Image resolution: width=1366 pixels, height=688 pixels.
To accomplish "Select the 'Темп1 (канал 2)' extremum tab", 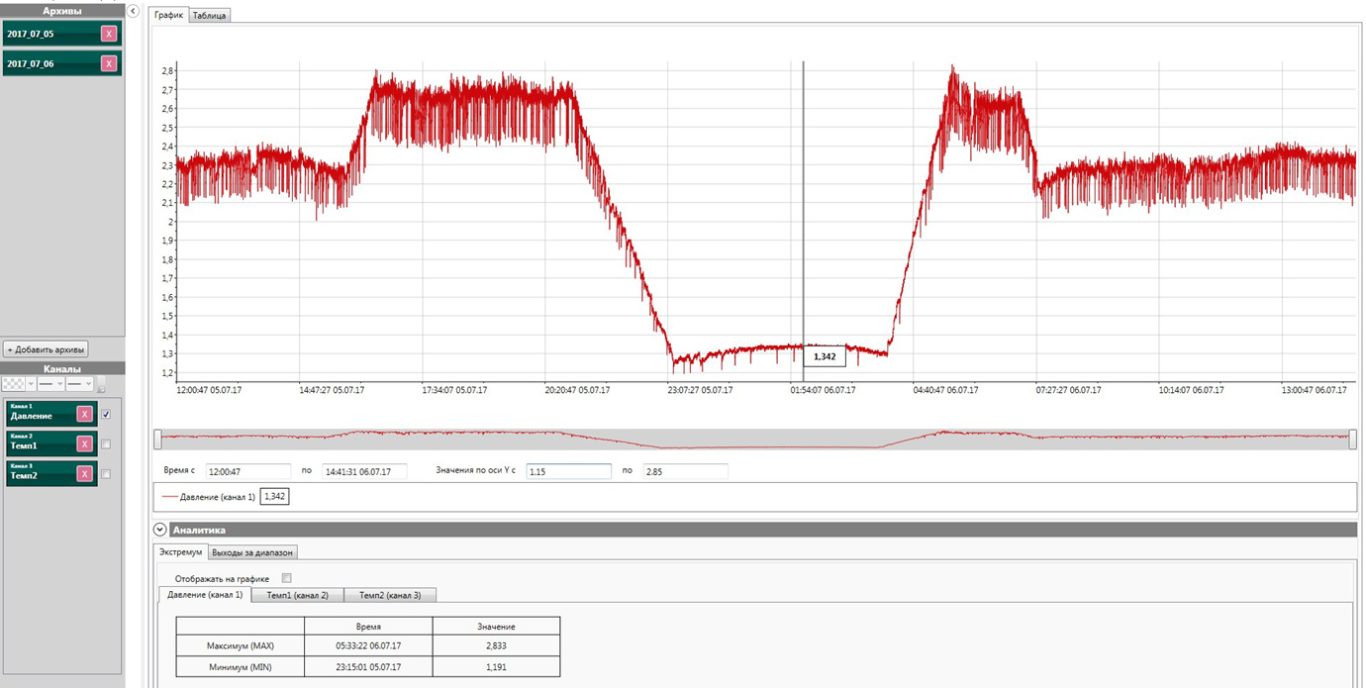I will click(x=297, y=595).
